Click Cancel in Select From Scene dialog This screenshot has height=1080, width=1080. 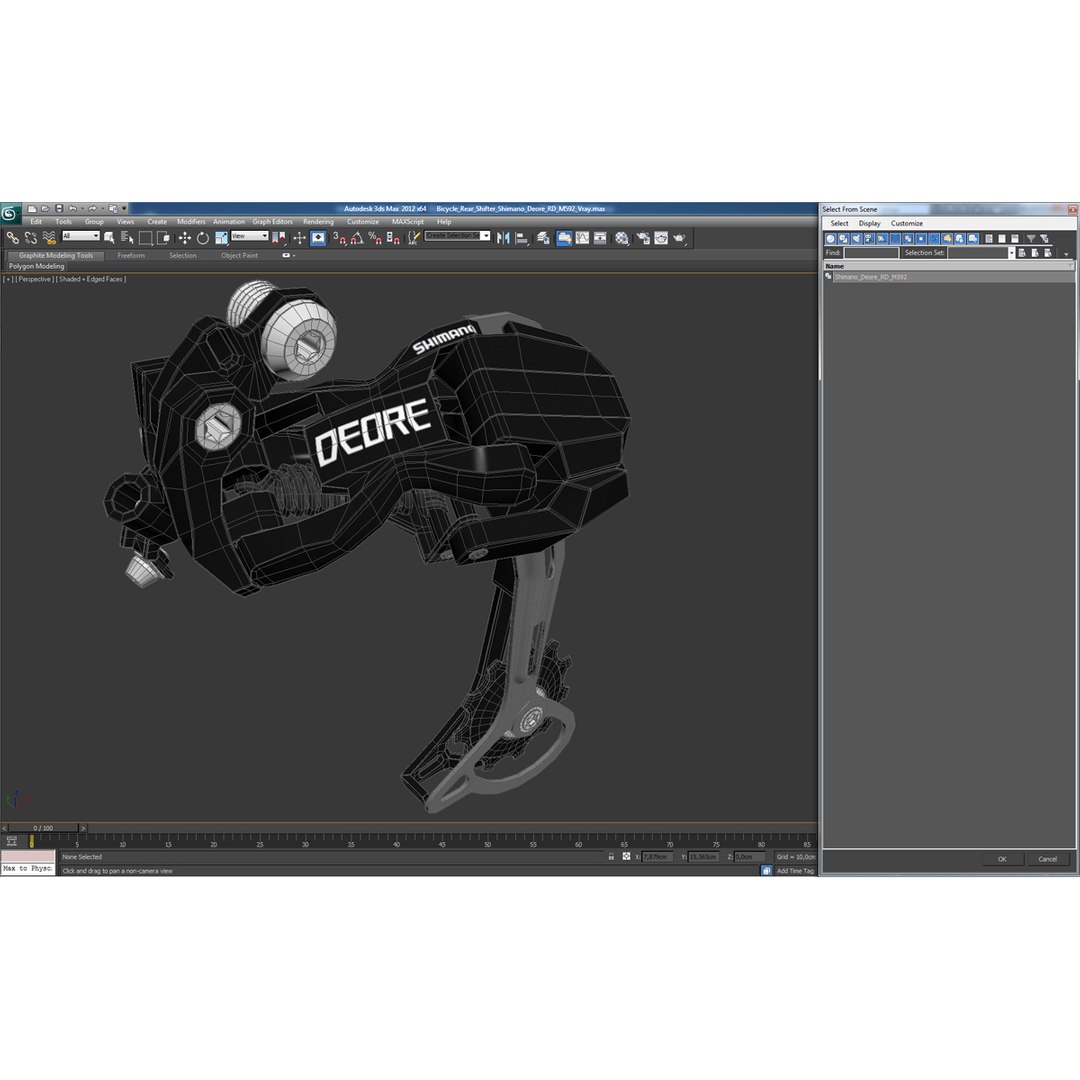1047,859
